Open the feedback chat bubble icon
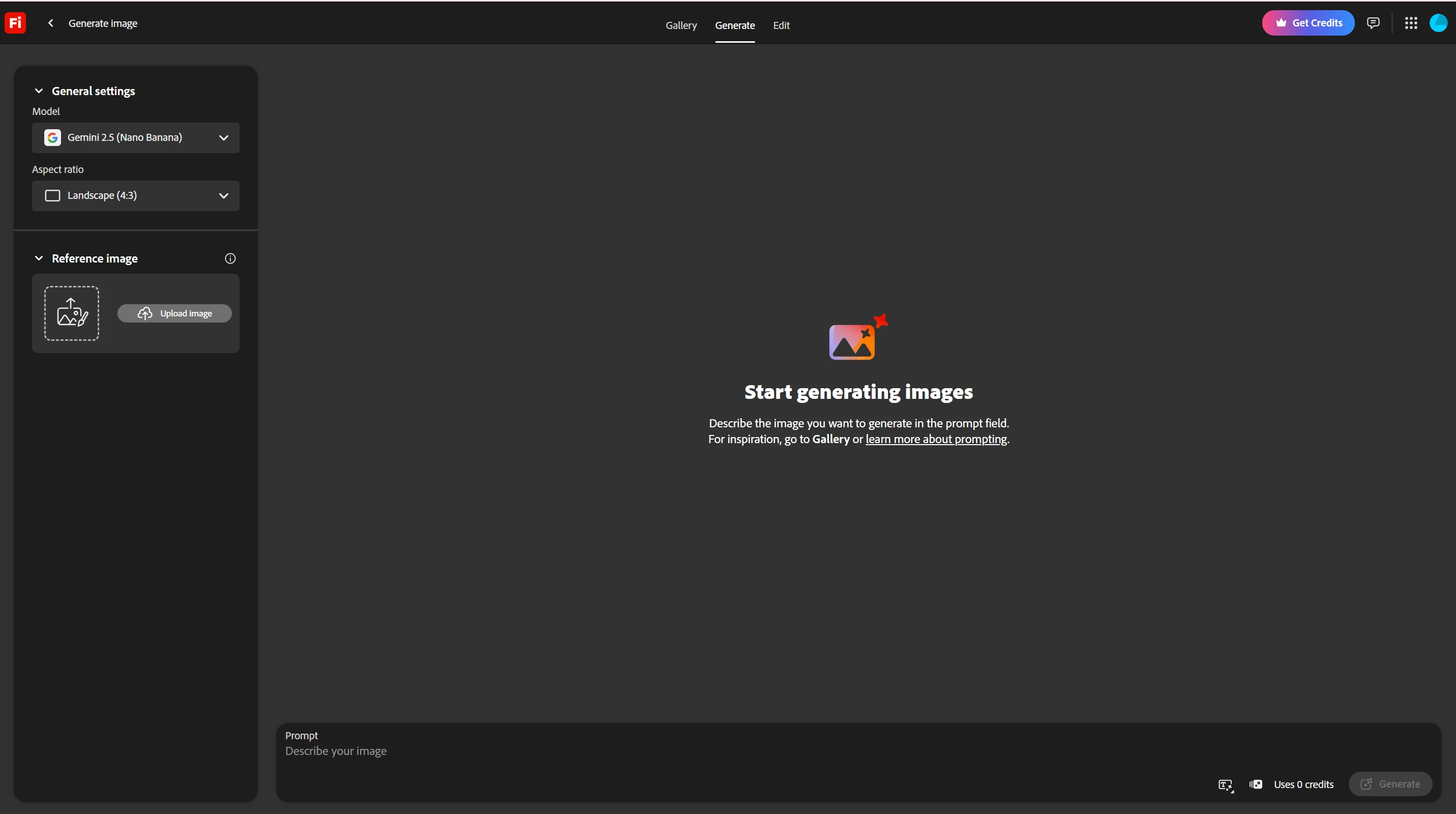The height and width of the screenshot is (814, 1456). [1373, 23]
